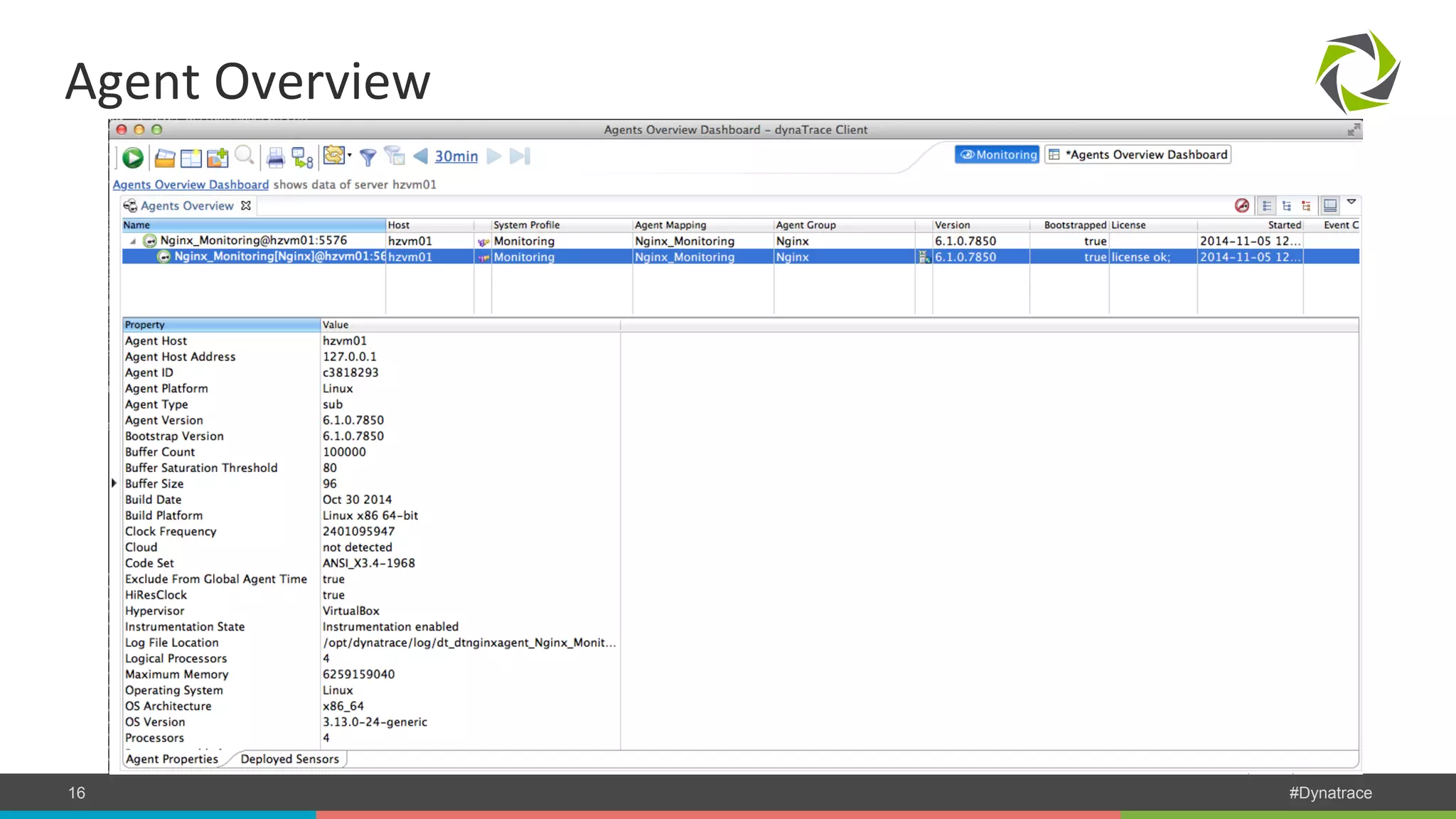1456x819 pixels.
Task: Click the value 'ANSI_X3.4-1968'
Action: (x=368, y=563)
